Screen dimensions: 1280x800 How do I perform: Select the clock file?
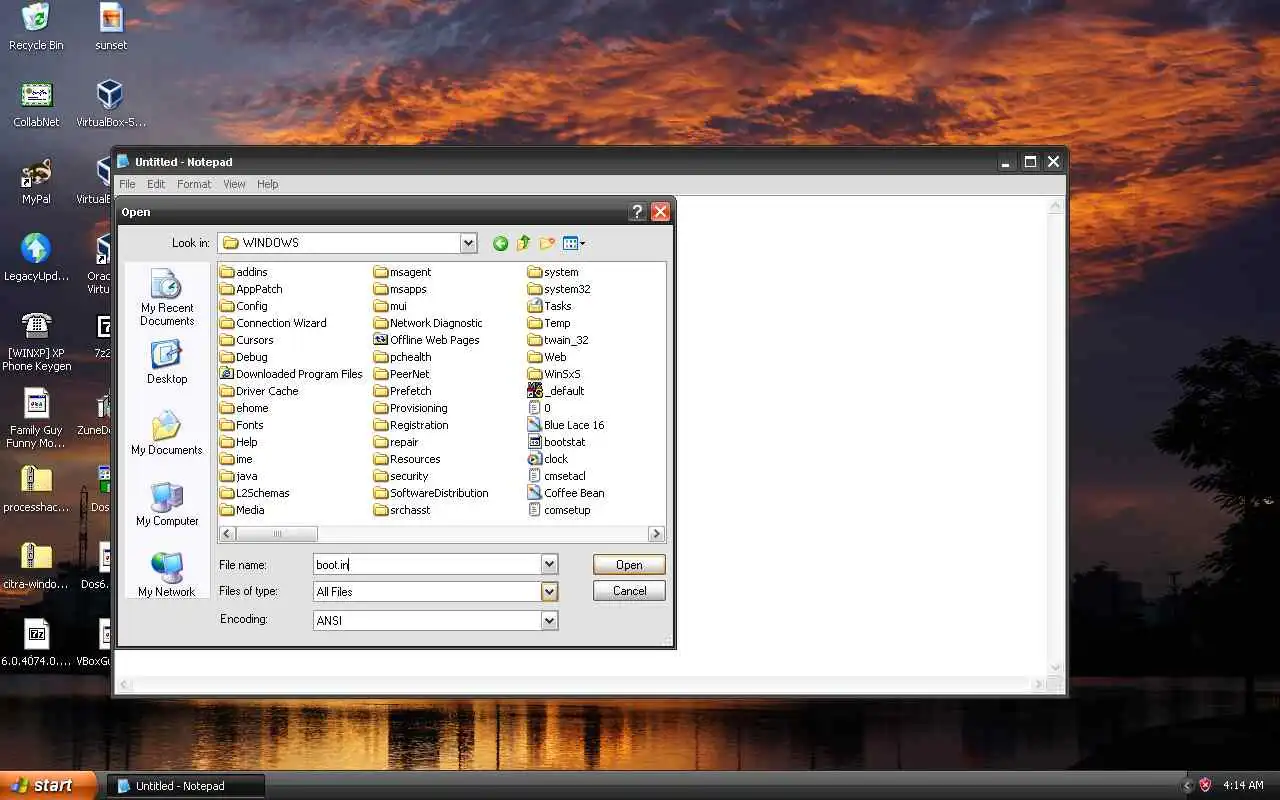coord(548,459)
